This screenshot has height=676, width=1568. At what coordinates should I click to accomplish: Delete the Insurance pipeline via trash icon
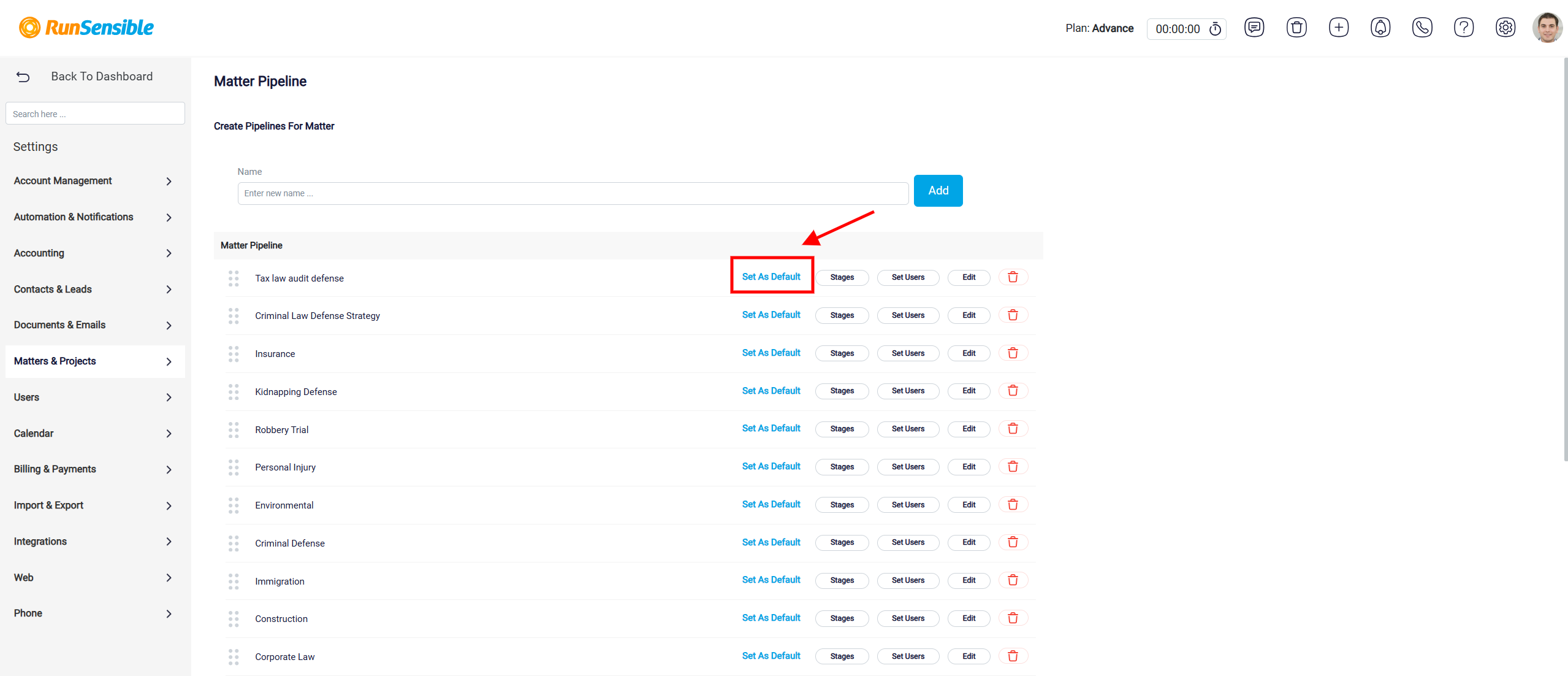click(1013, 353)
